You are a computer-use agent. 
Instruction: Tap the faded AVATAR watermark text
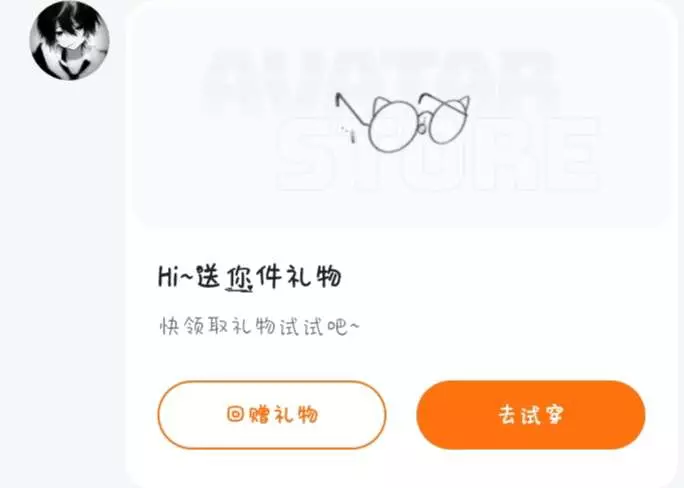tap(380, 81)
